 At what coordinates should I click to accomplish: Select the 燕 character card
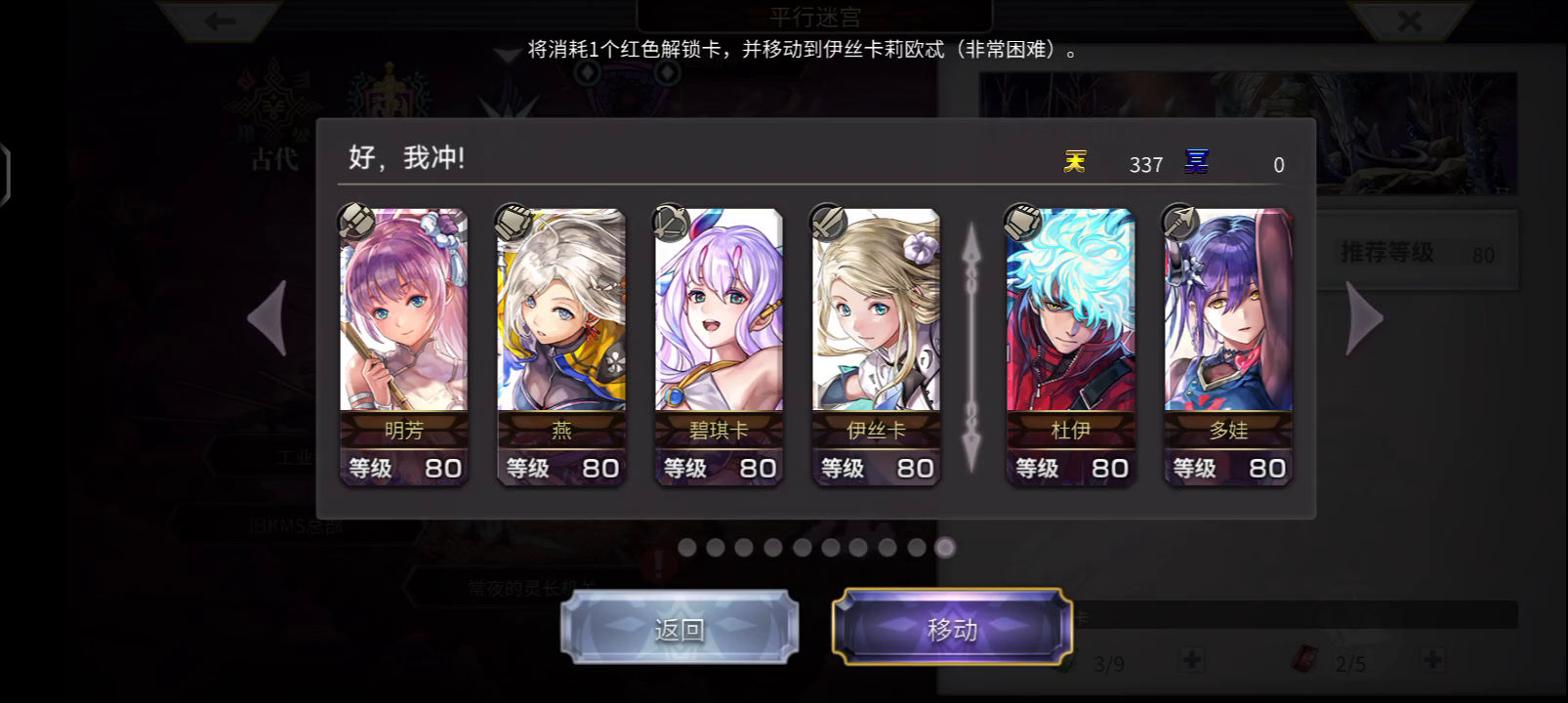tap(560, 347)
